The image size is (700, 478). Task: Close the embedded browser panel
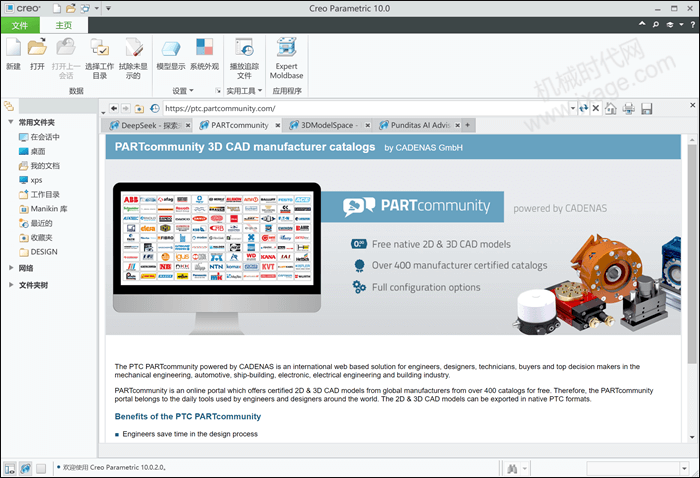(692, 105)
